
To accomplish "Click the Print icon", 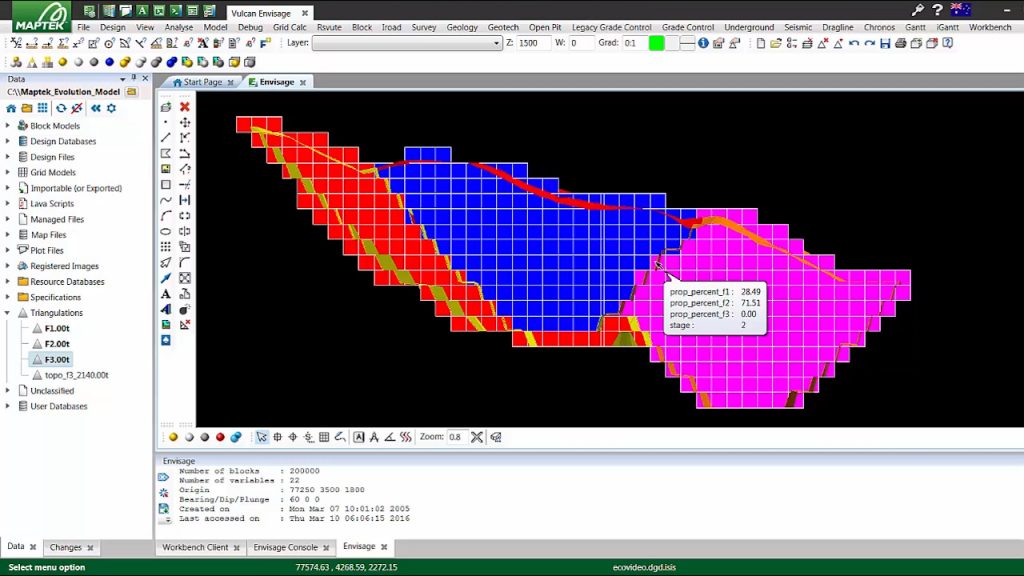I will click(901, 43).
